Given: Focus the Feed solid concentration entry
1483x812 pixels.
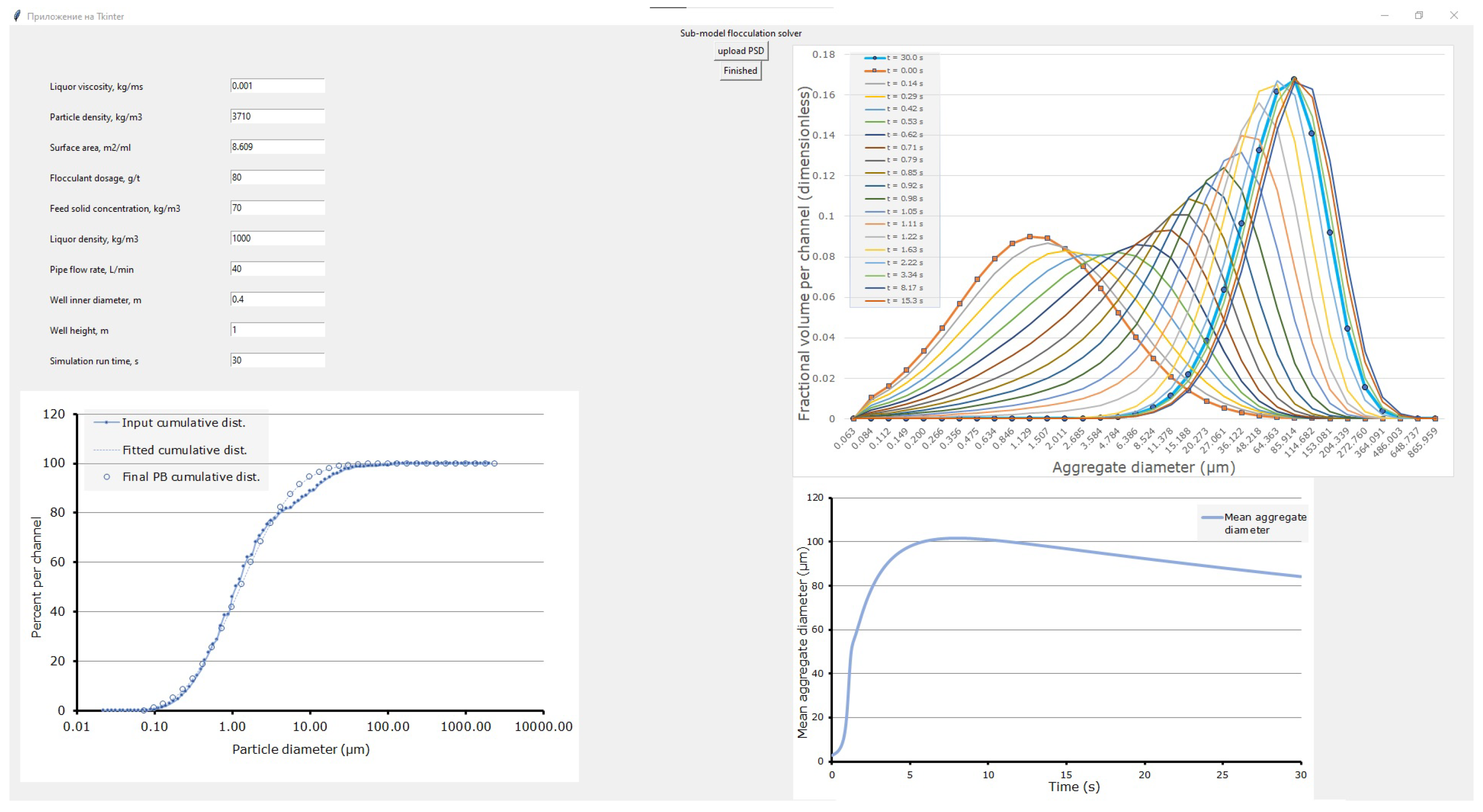Looking at the screenshot, I should [277, 208].
